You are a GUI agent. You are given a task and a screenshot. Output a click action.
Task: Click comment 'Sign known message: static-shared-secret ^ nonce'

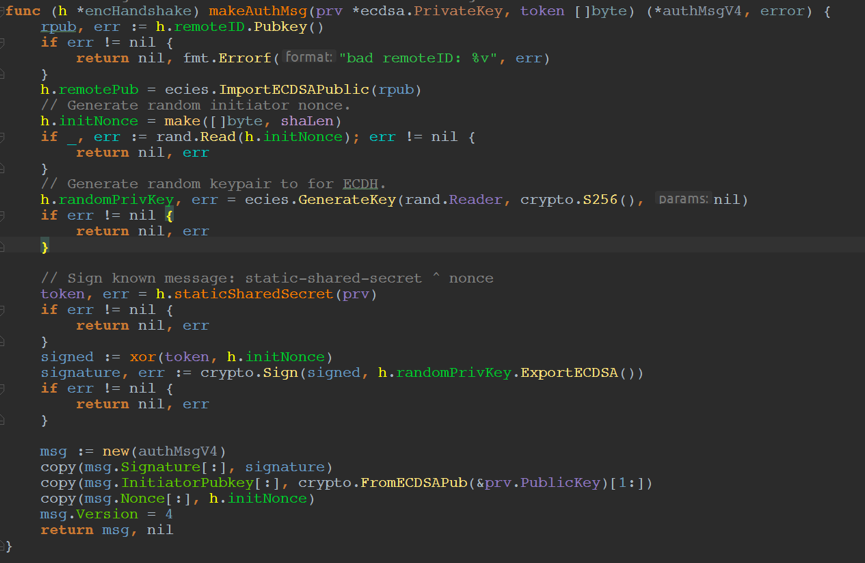point(267,278)
